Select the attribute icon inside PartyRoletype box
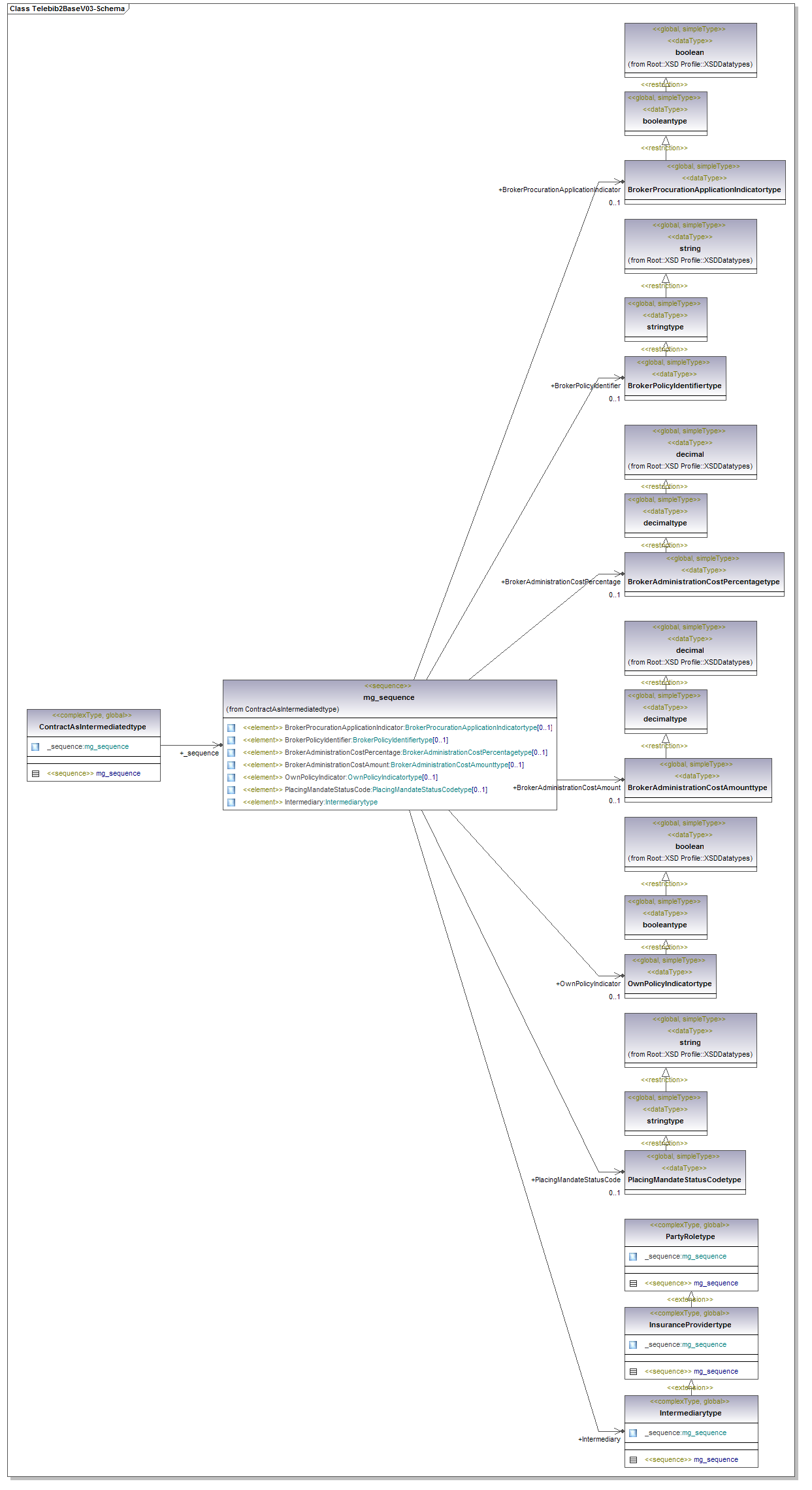 (x=633, y=1257)
